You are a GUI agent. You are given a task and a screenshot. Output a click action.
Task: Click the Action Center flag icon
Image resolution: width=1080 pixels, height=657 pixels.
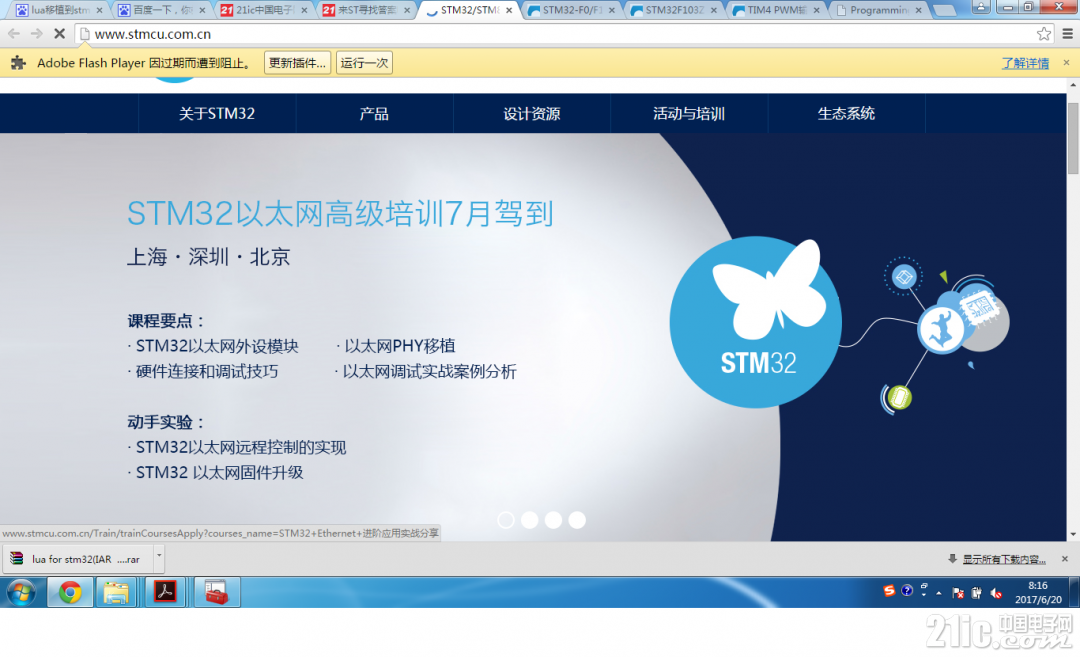coord(957,593)
